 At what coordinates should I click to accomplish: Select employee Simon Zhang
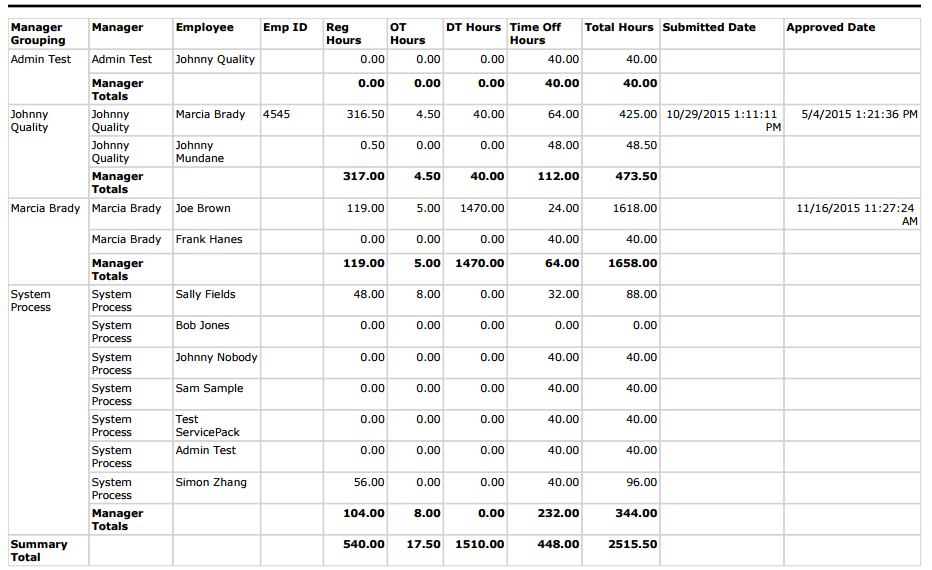tap(210, 483)
